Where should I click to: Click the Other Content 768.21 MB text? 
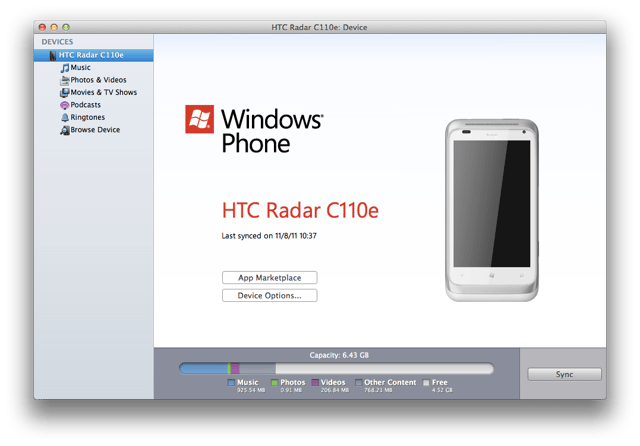(x=390, y=386)
